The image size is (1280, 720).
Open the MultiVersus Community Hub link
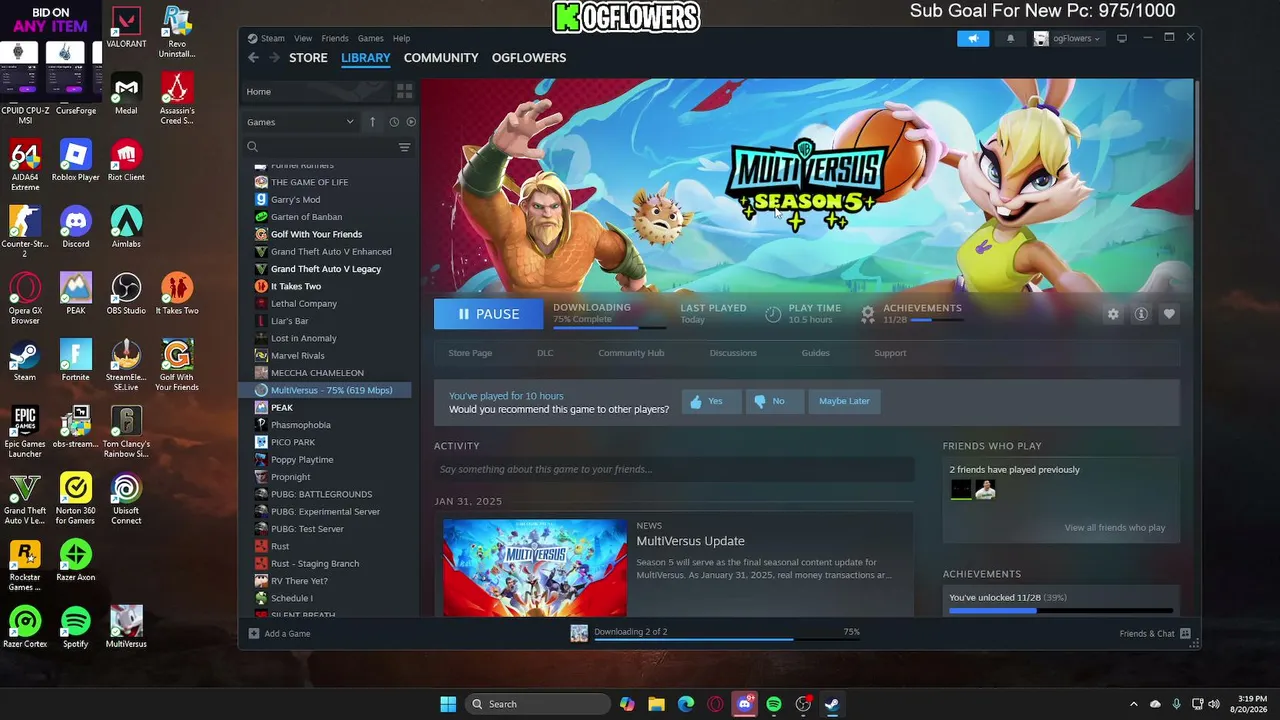tap(631, 353)
